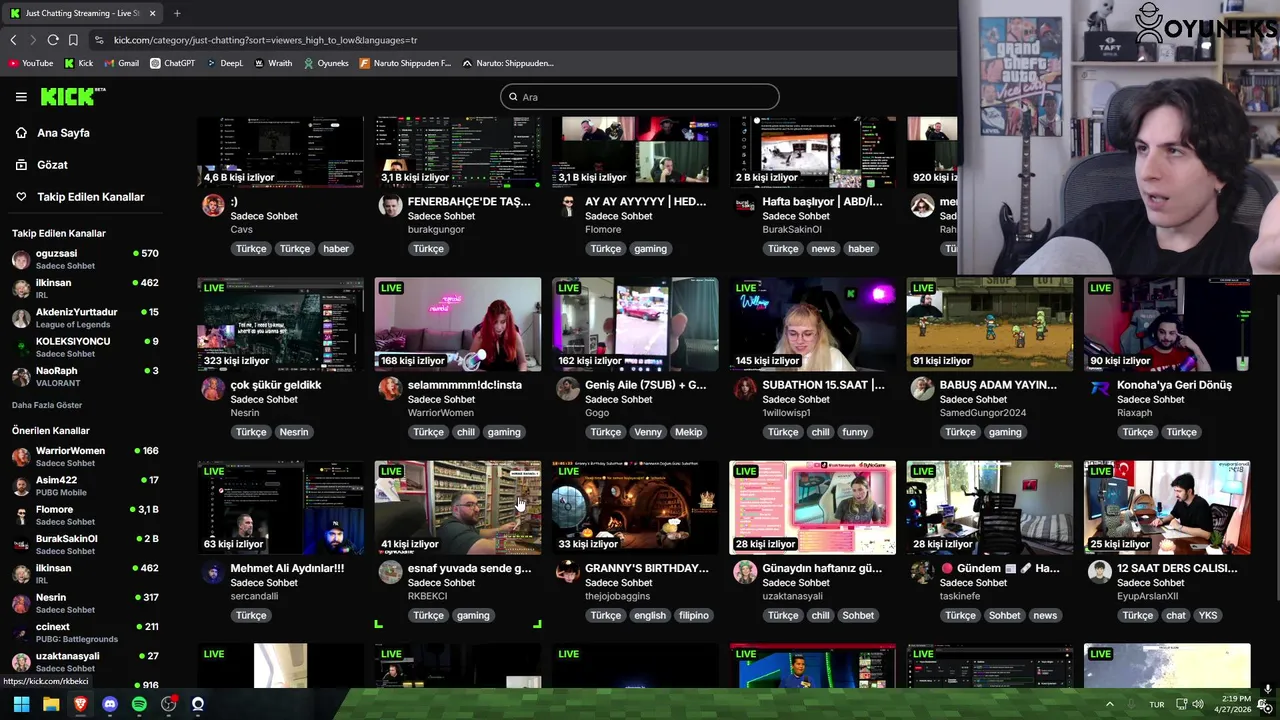Open the Gmail bookmark
This screenshot has height=720, width=1280.
[x=122, y=63]
